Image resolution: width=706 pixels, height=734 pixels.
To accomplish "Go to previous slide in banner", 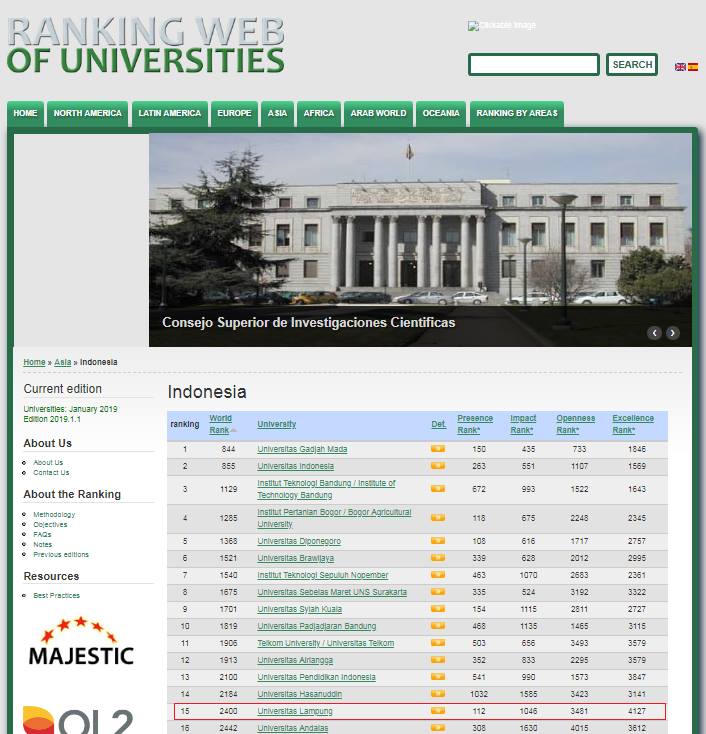I will (655, 333).
